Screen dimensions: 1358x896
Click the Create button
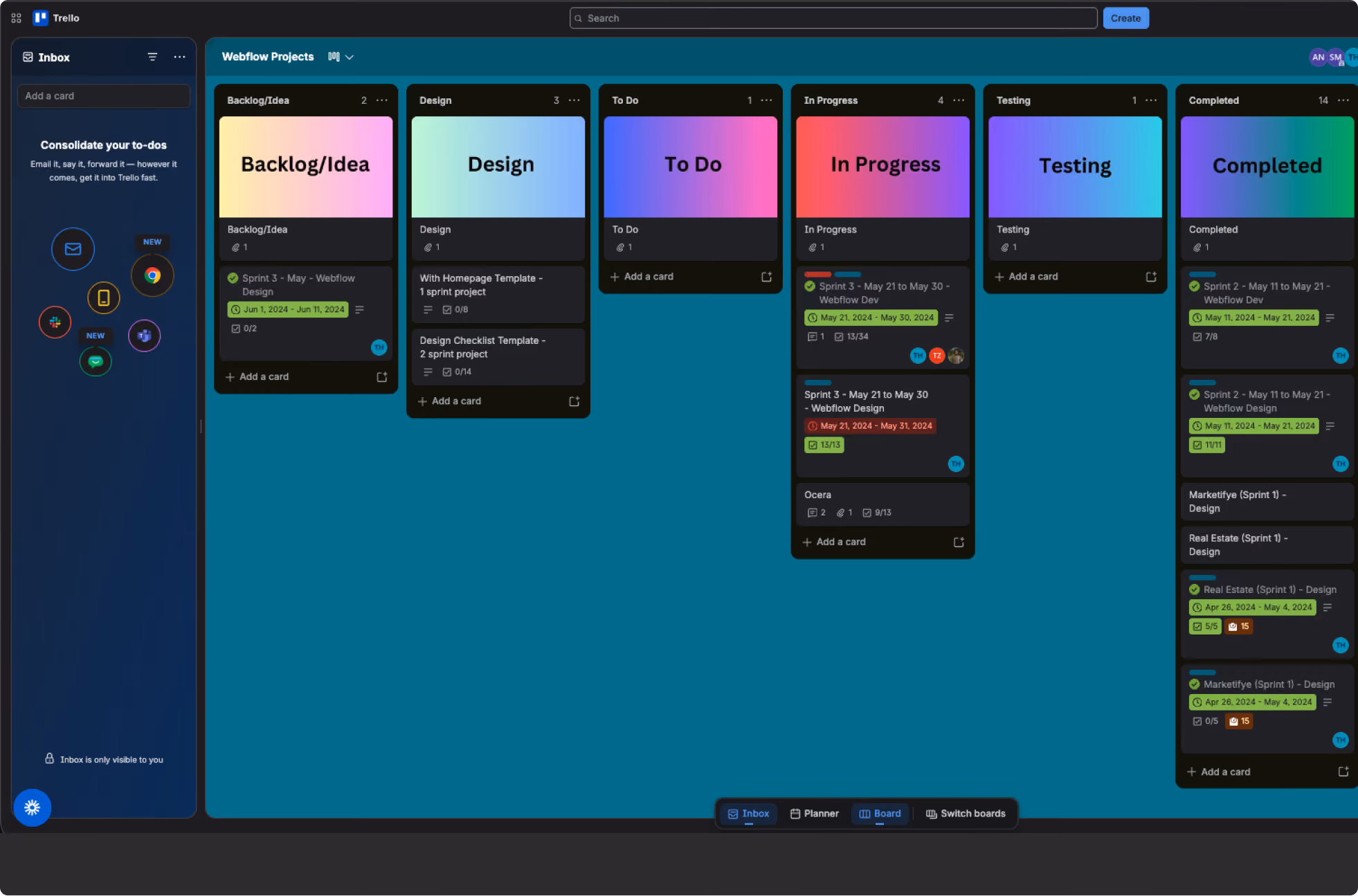pyautogui.click(x=1125, y=18)
